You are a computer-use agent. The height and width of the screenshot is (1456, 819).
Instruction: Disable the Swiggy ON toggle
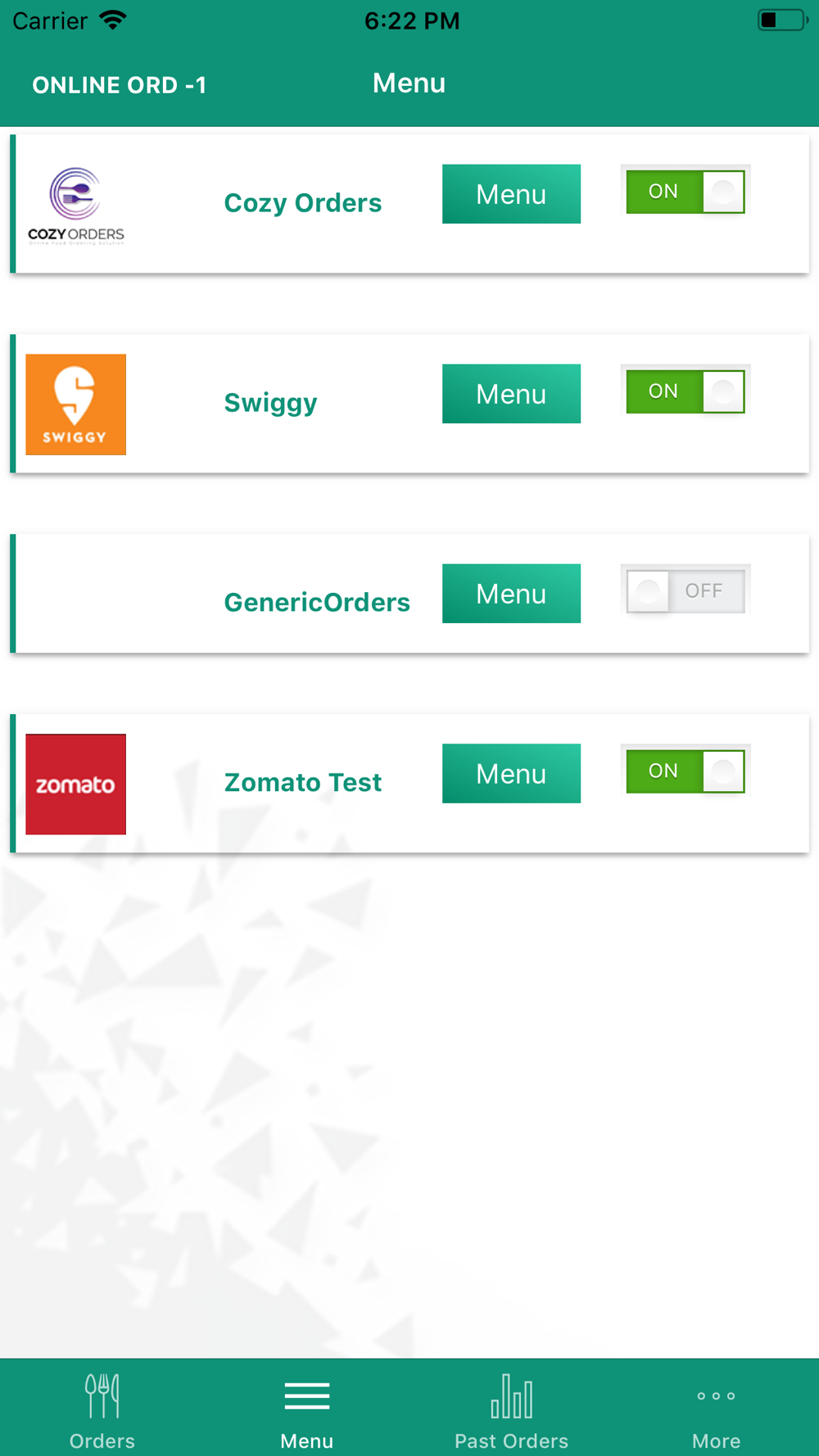(686, 391)
